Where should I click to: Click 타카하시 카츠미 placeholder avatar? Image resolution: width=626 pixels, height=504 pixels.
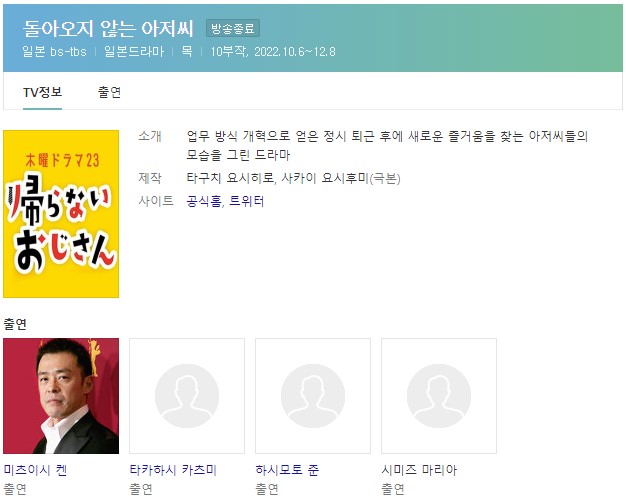coord(187,396)
